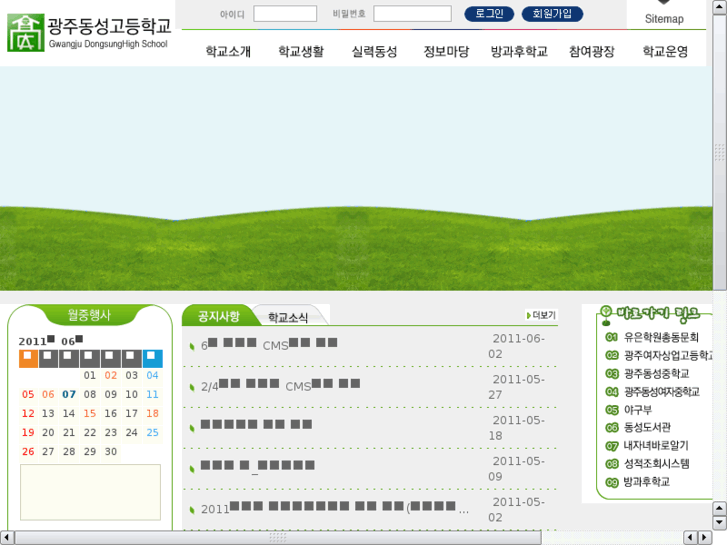Click the 07 내자녀바로알기 link
Viewport: 727px width, 545px height.
647,446
